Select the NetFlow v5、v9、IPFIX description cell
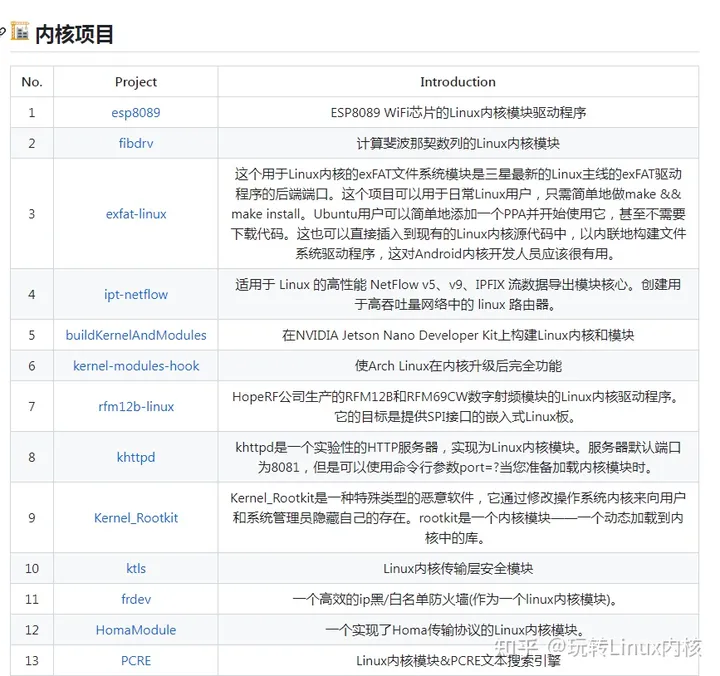Image resolution: width=720 pixels, height=676 pixels. 458,294
